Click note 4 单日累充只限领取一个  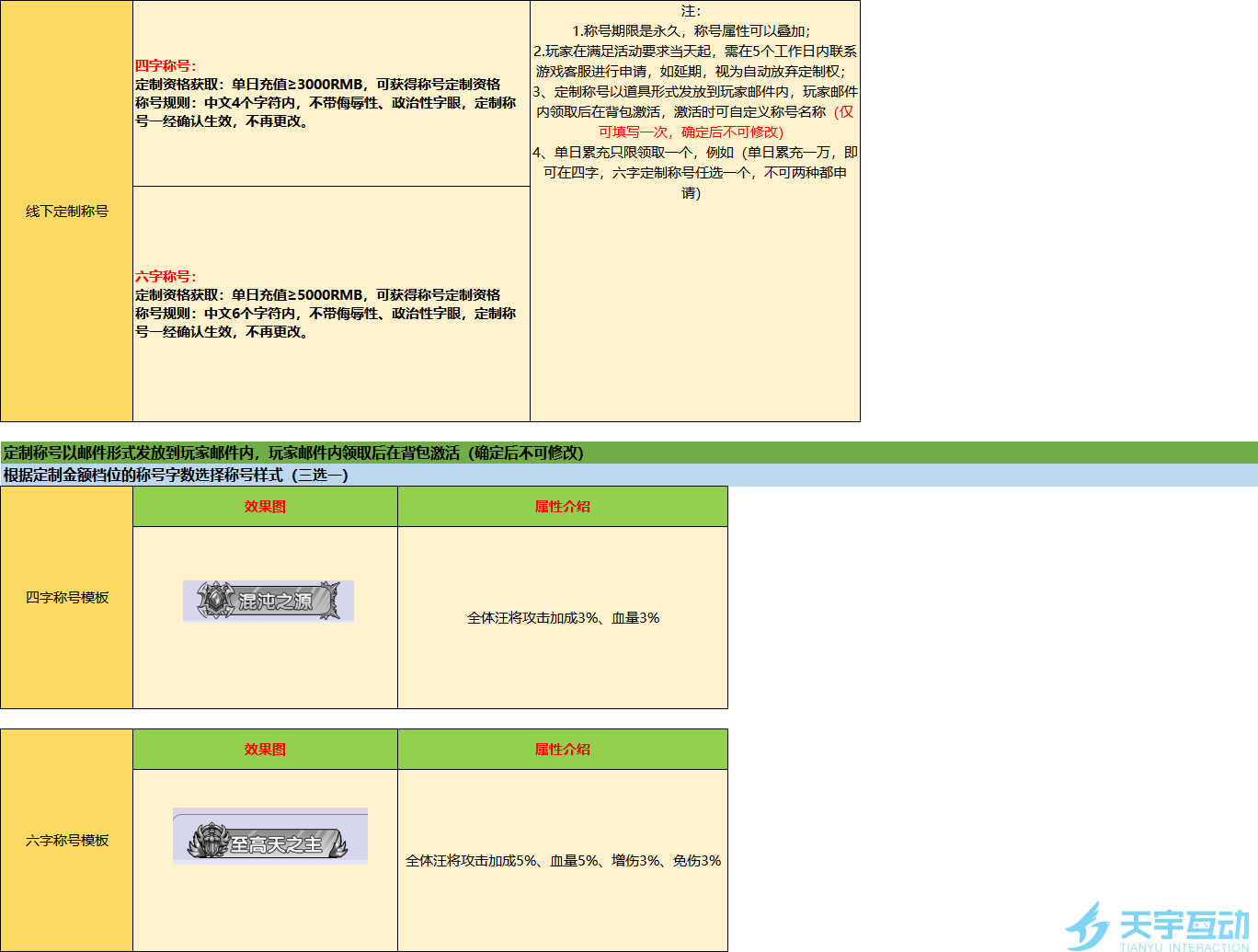(x=695, y=173)
